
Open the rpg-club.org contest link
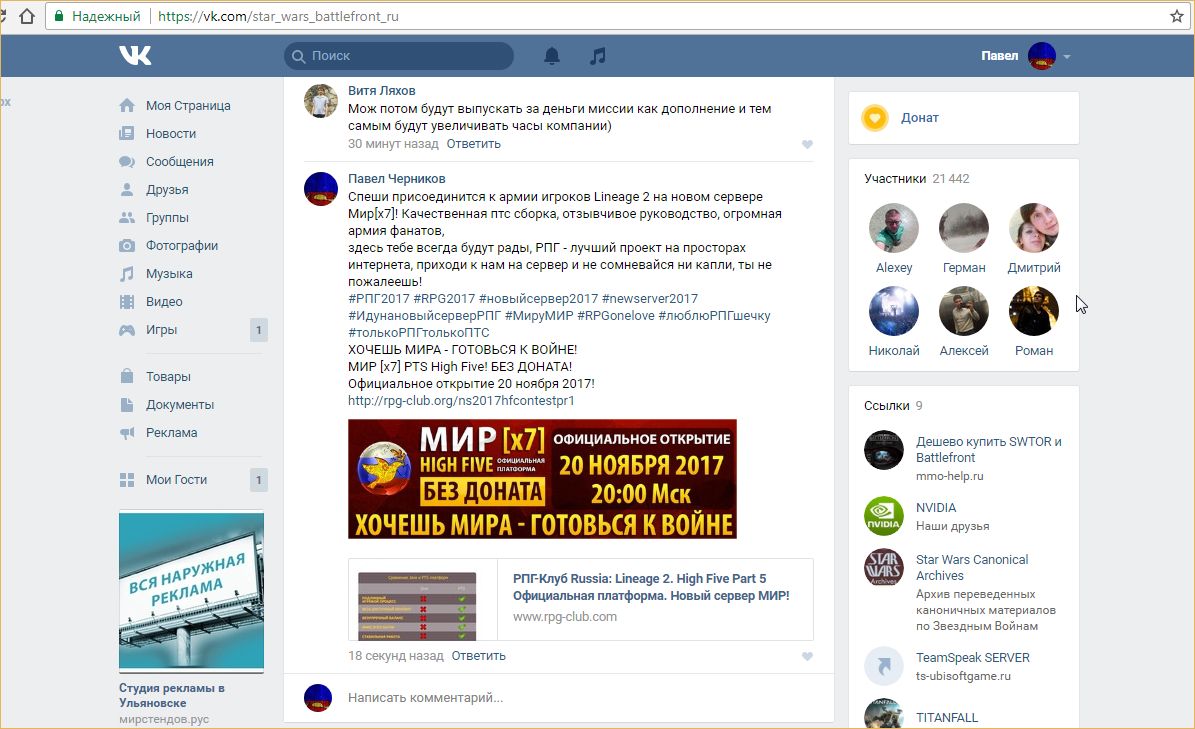pos(461,401)
